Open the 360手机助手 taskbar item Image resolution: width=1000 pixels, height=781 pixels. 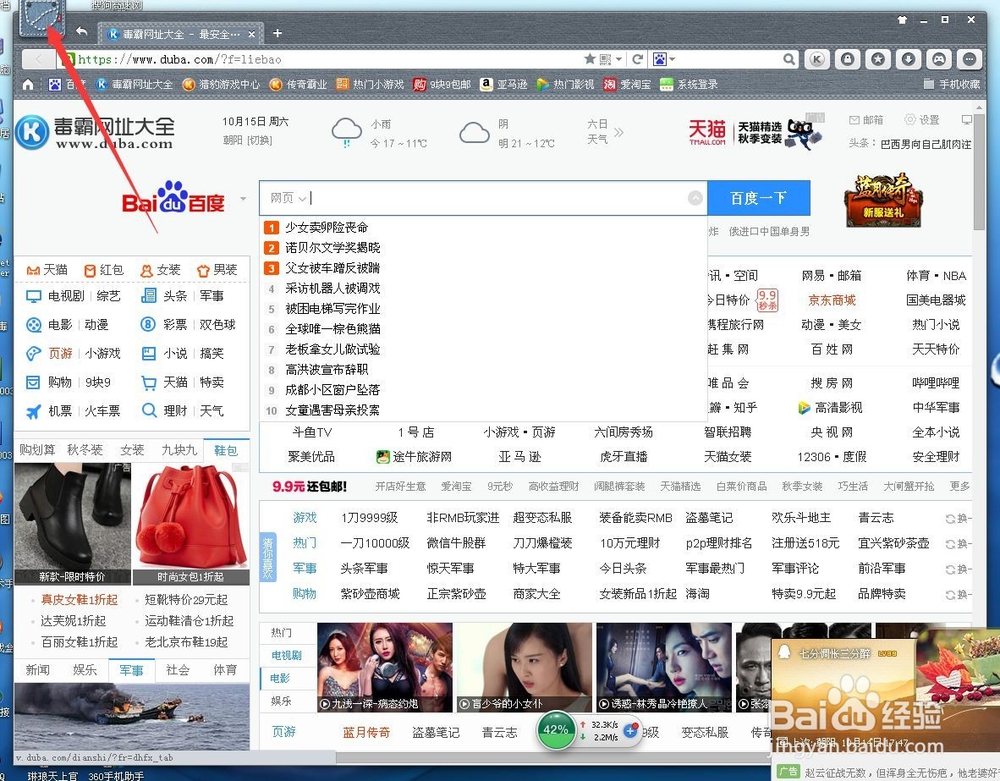tap(115, 775)
